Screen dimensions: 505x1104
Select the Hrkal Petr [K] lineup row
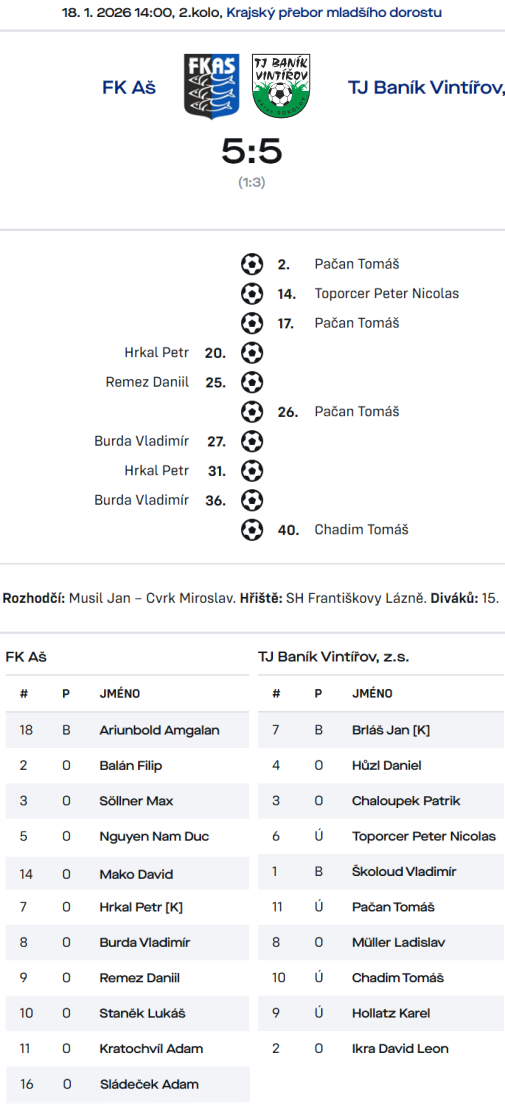[127, 907]
